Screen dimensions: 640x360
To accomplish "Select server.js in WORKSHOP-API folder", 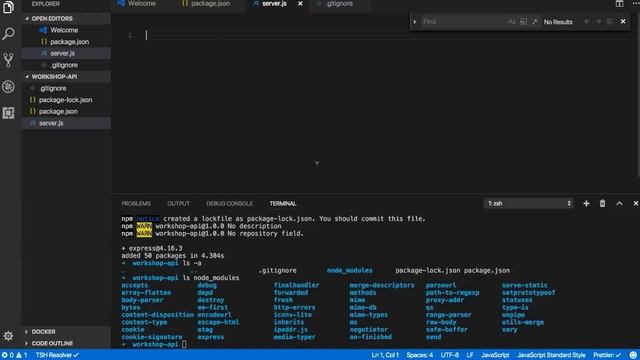I will click(51, 123).
